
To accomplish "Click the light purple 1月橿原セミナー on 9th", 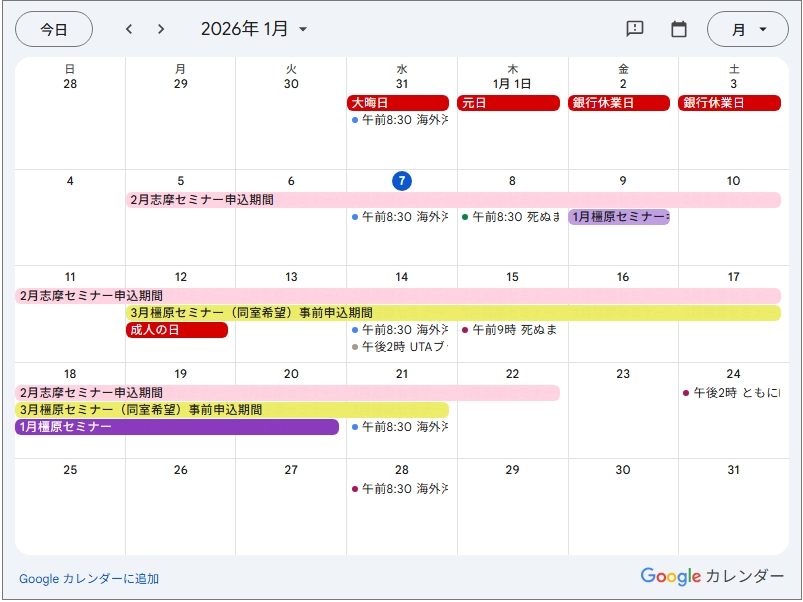I will point(619,217).
